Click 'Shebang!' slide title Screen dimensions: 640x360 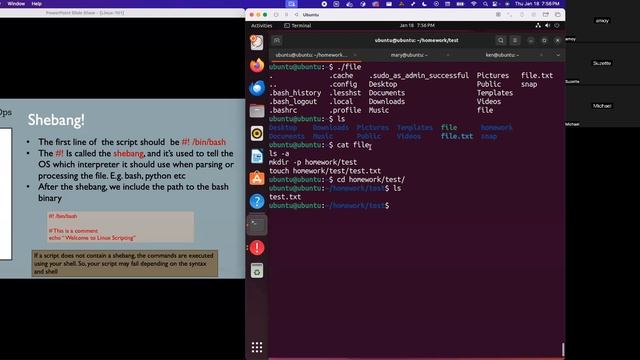pyautogui.click(x=56, y=120)
